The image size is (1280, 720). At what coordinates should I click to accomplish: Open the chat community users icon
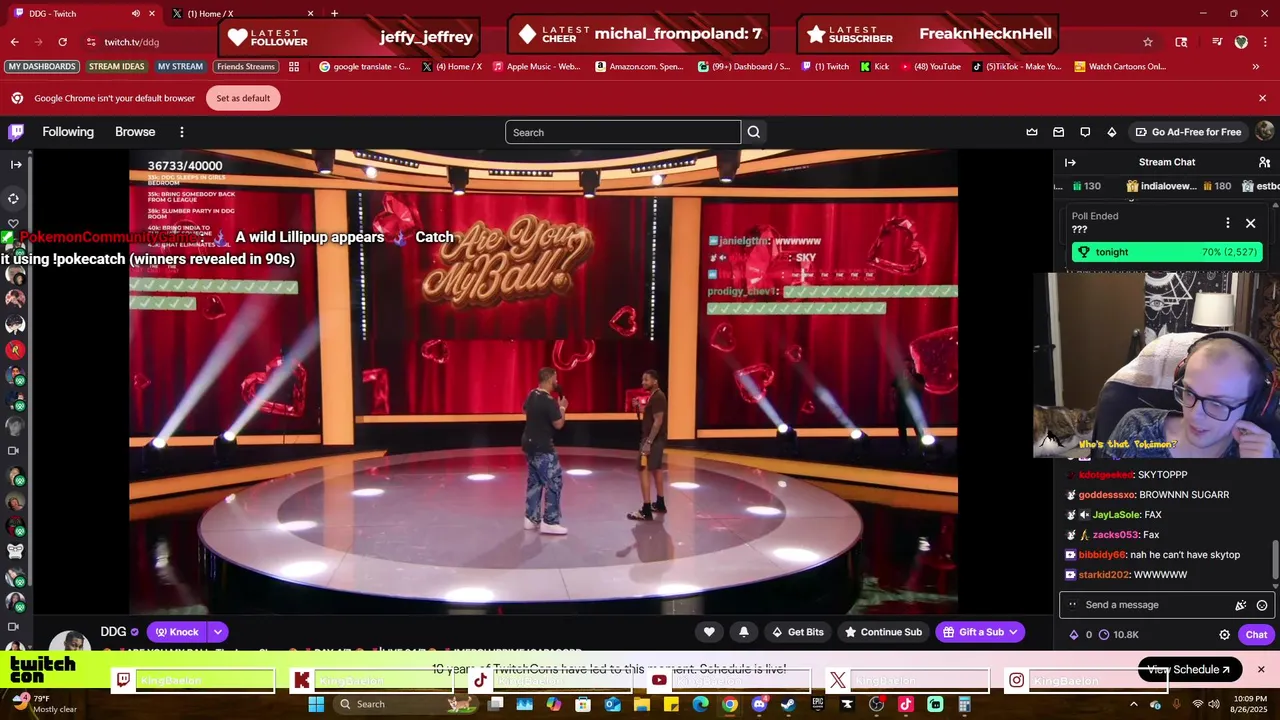[1264, 162]
